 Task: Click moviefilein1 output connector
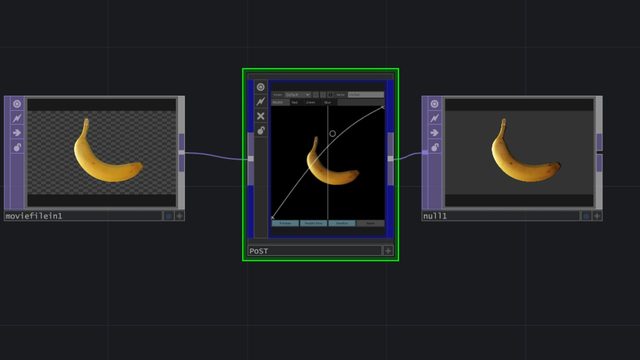182,152
